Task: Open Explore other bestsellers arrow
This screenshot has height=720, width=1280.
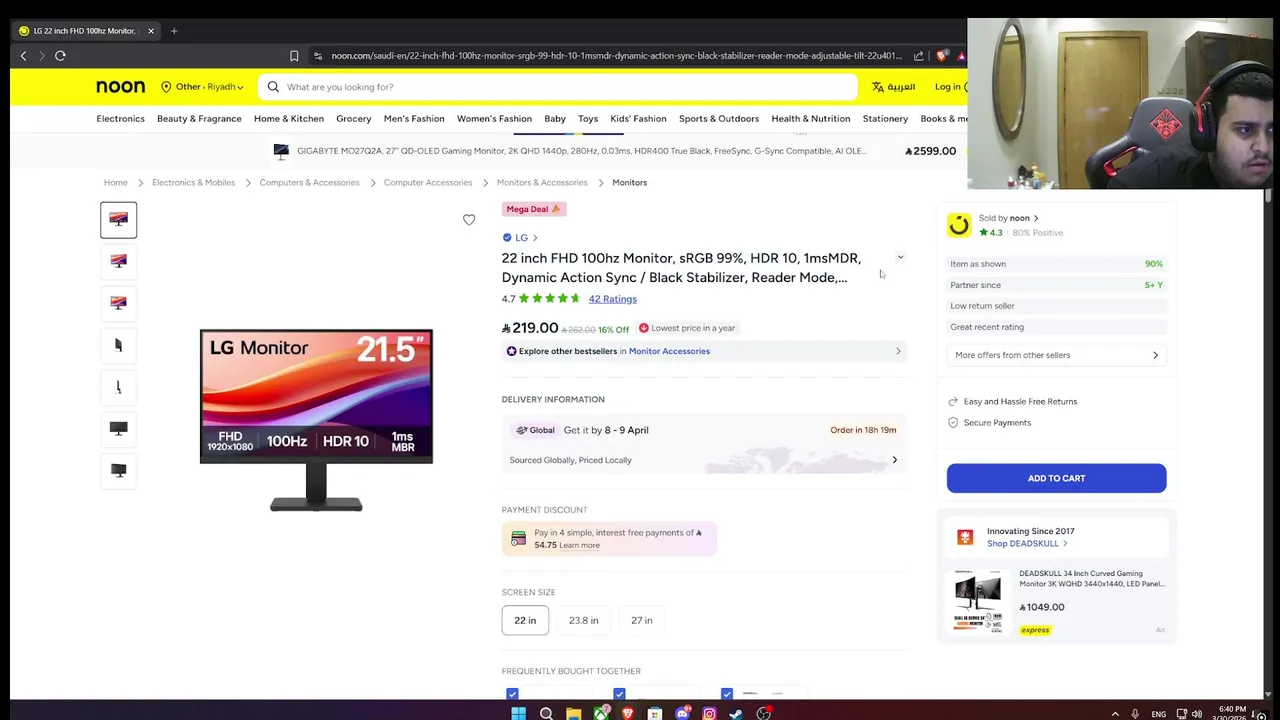Action: click(x=898, y=351)
